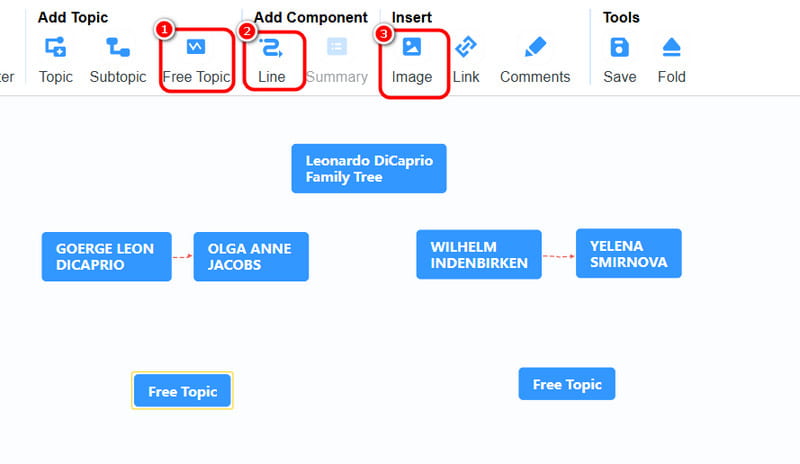Click the red arrow between George and Olga
The image size is (800, 464).
pyautogui.click(x=182, y=257)
